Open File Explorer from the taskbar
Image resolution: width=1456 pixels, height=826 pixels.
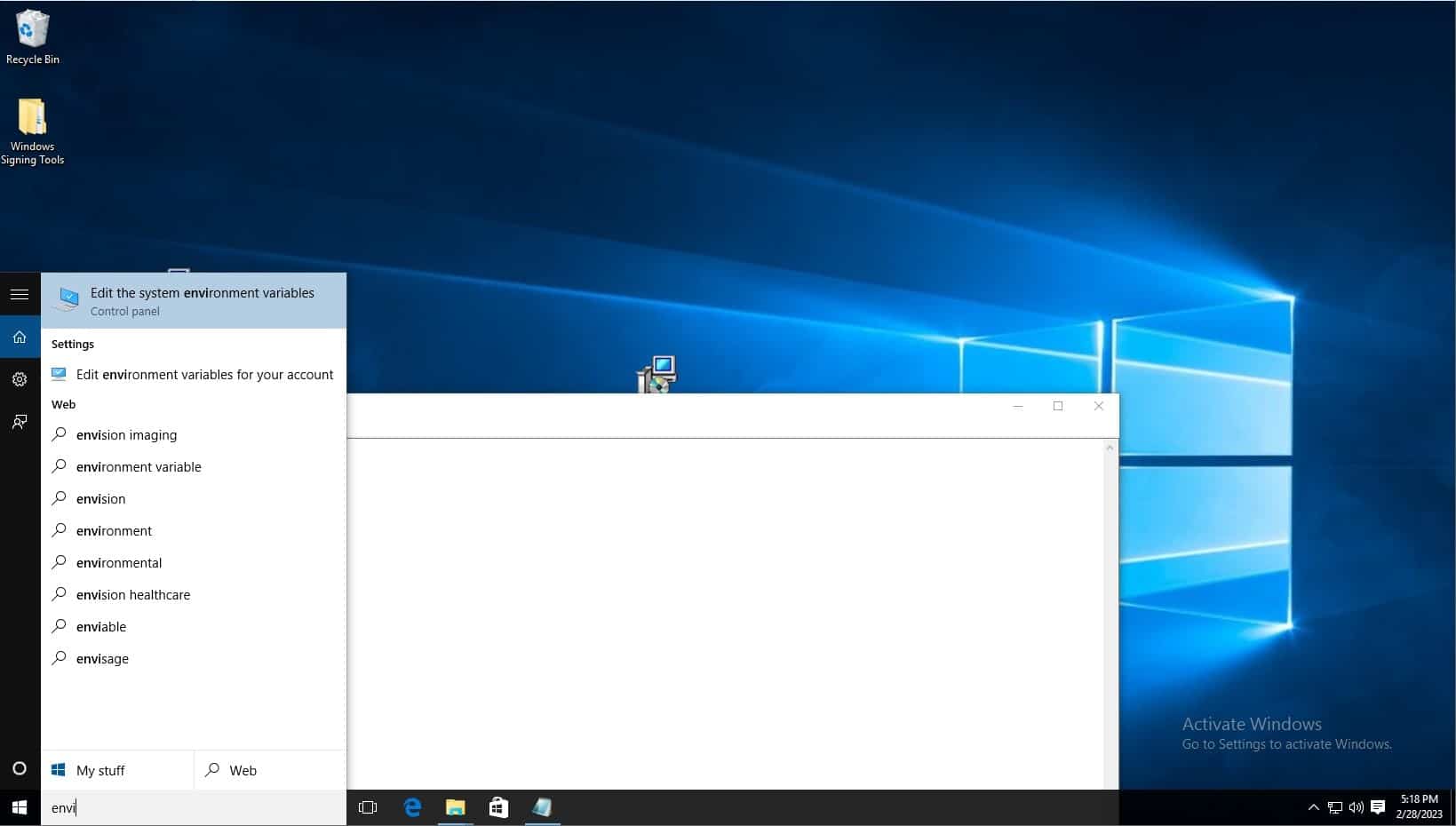(456, 807)
